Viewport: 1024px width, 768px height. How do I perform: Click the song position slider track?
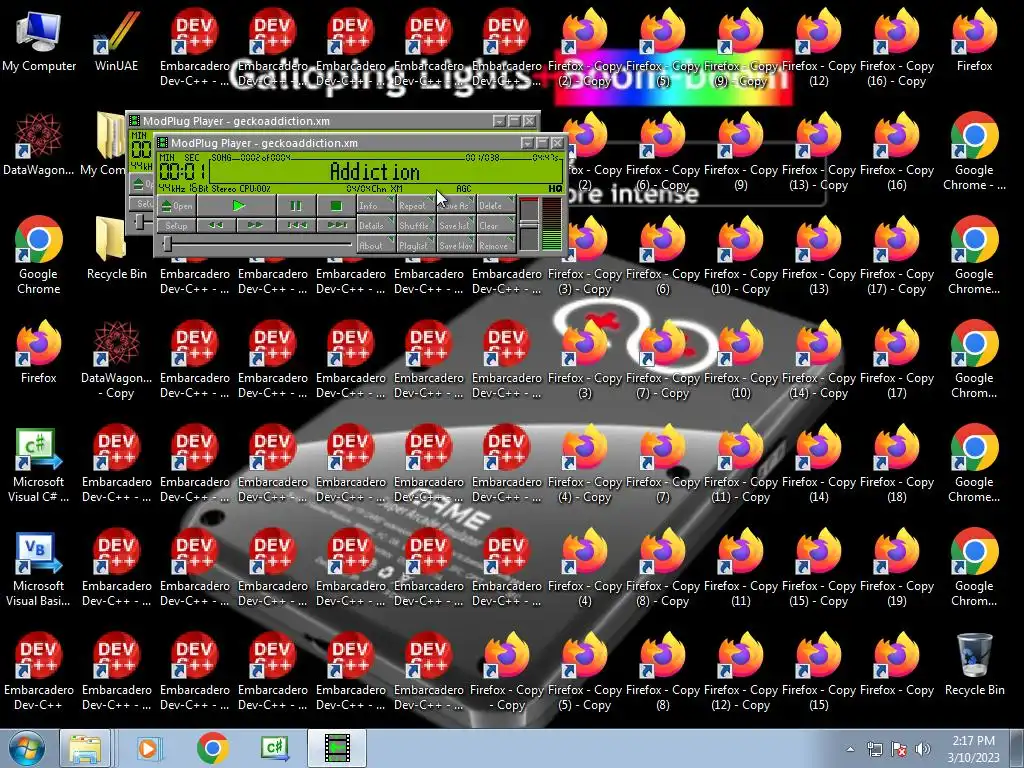[257, 244]
